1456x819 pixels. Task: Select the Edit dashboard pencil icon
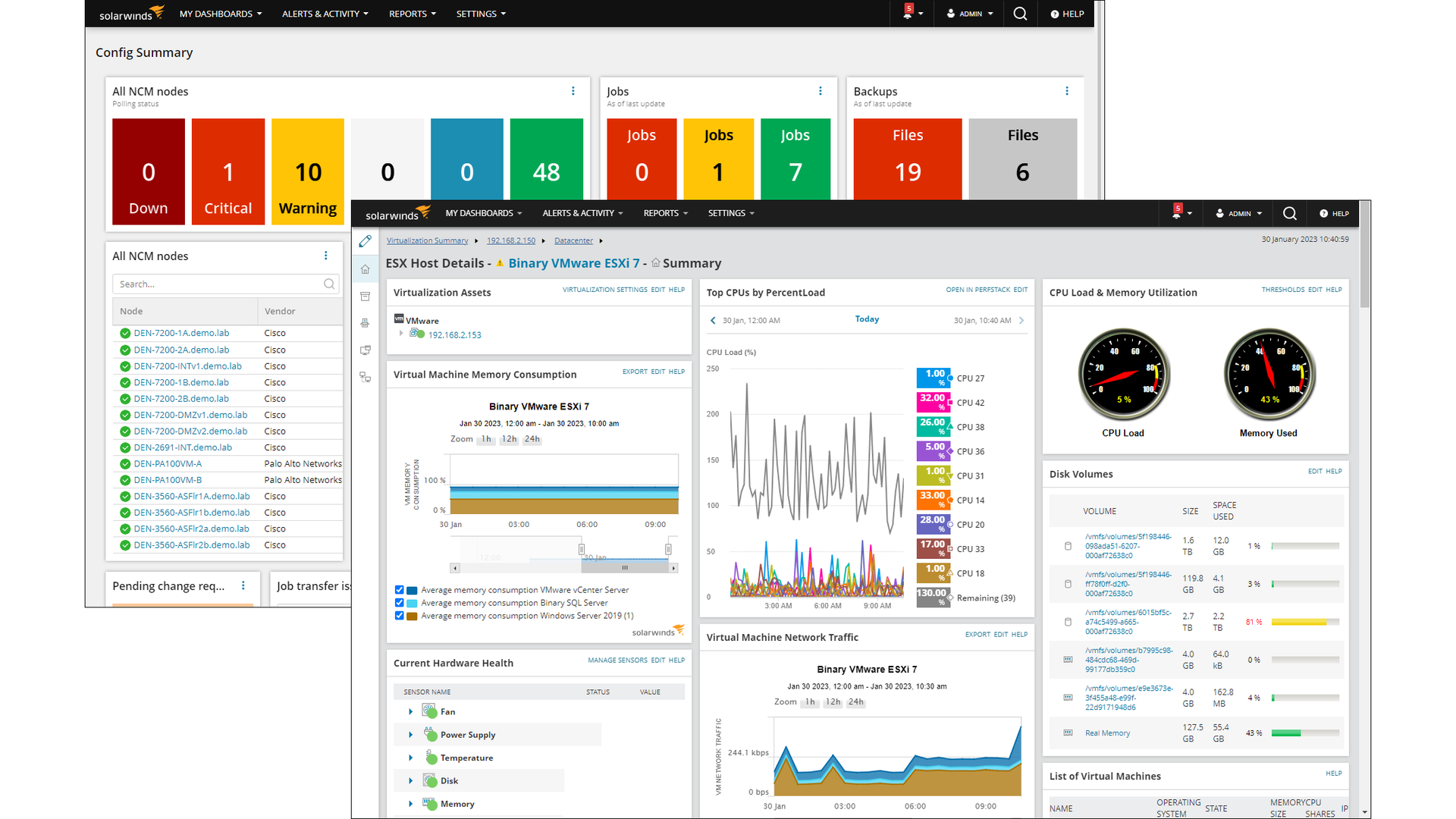[365, 241]
